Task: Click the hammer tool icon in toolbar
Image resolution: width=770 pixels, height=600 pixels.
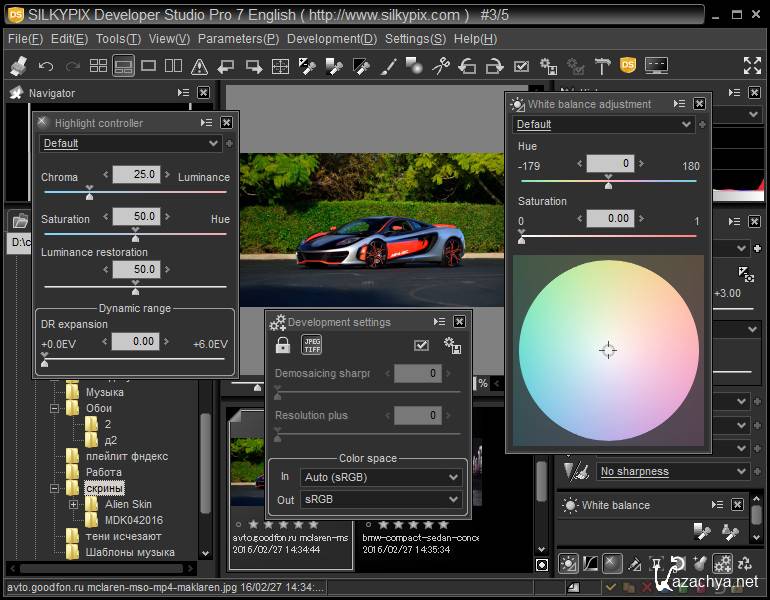Action: coord(602,66)
